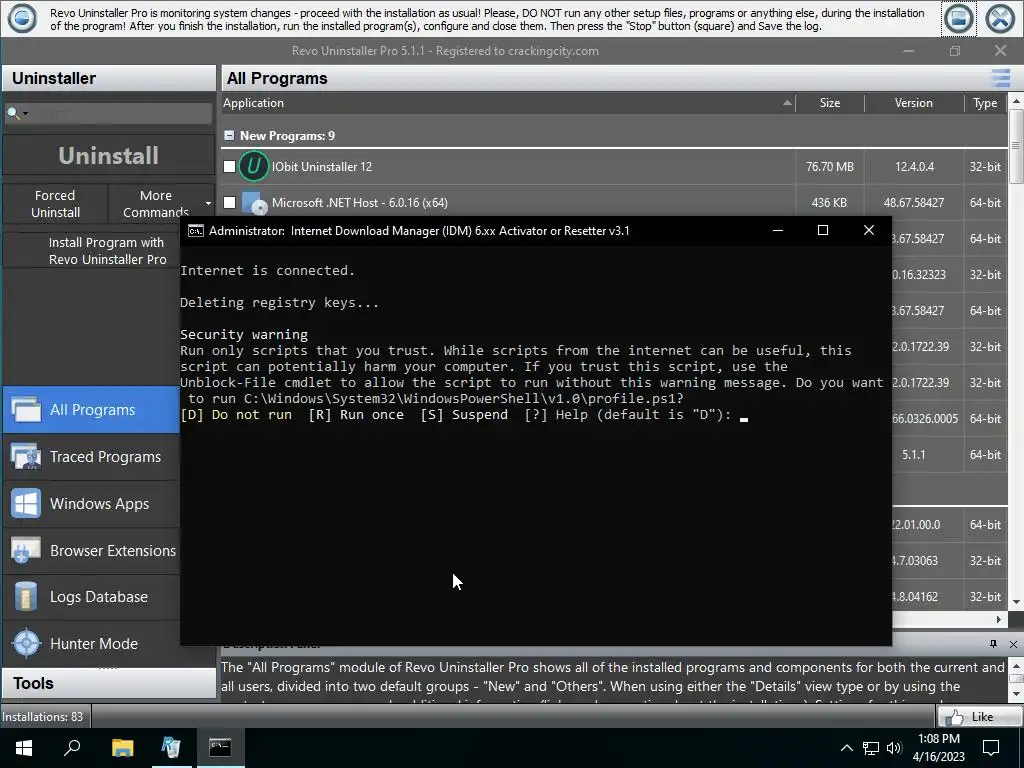The image size is (1024, 768).
Task: Open the search options dropdown arrow
Action: pos(25,114)
